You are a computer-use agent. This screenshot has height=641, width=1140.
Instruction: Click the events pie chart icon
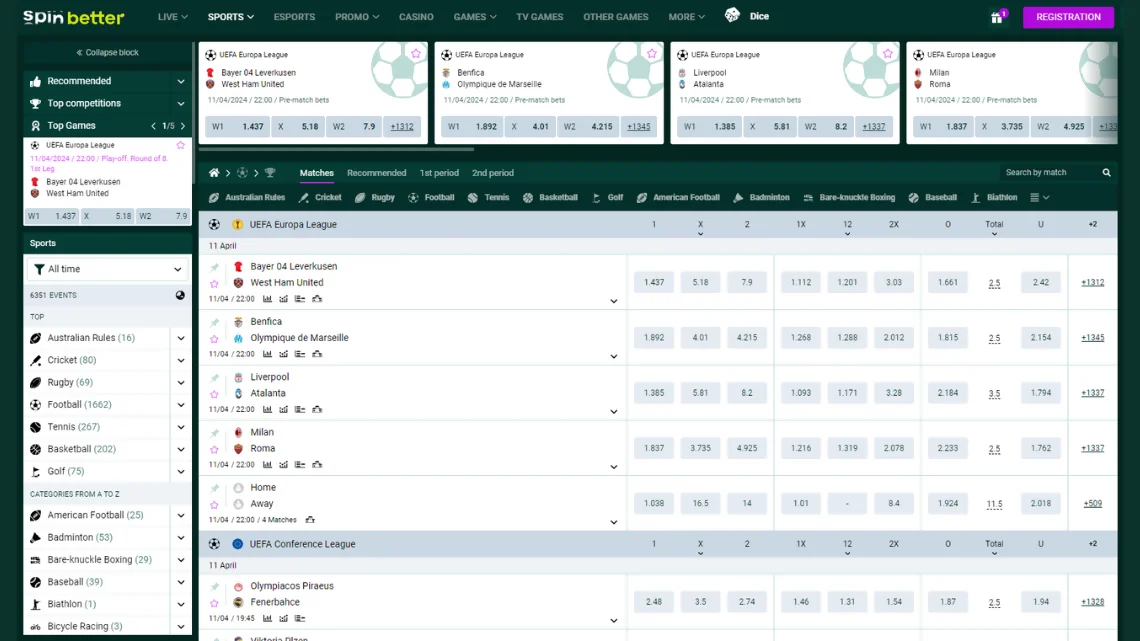point(180,295)
